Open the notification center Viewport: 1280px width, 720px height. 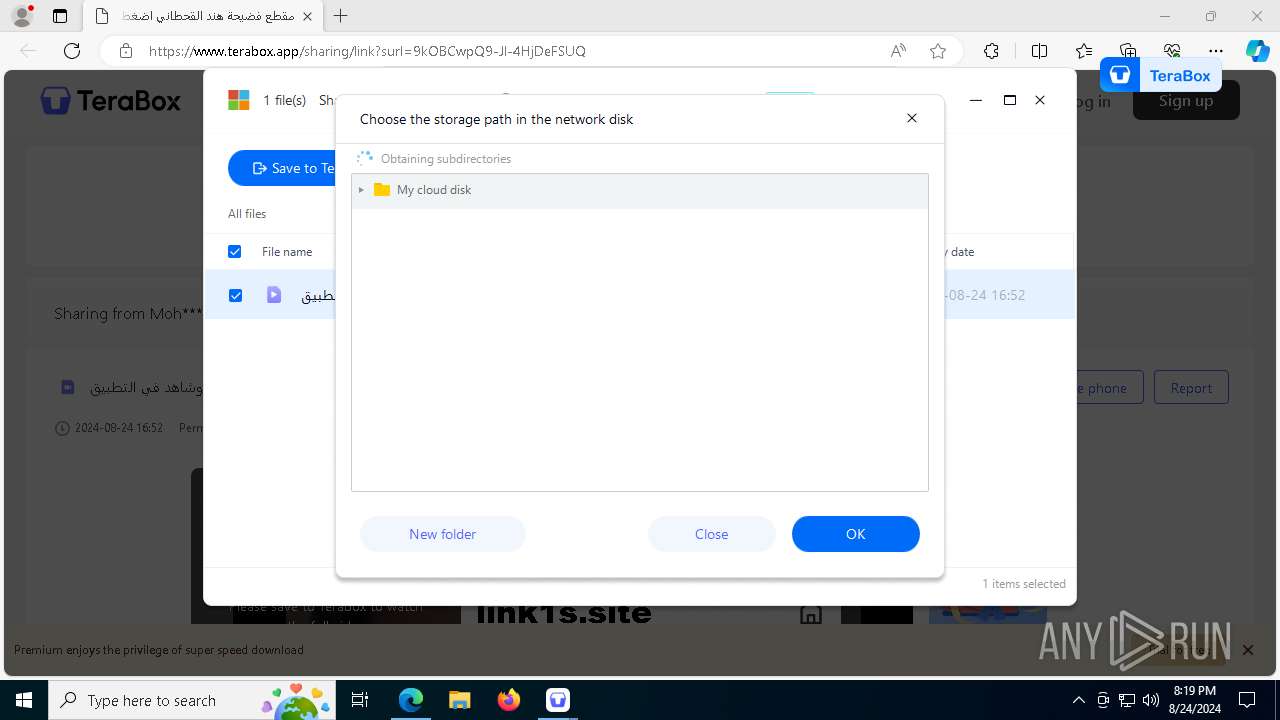click(1248, 700)
